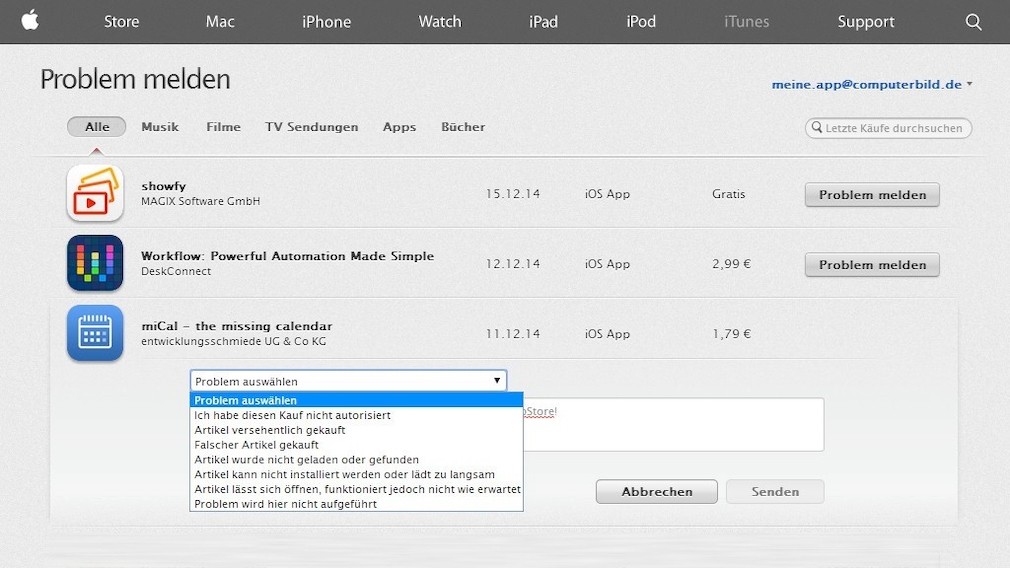Click the Abbrechen button

[656, 491]
